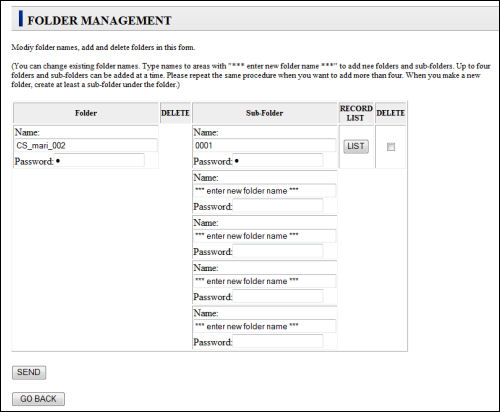This screenshot has width=500, height=412.
Task: Select first new sub-folder password field
Action: click(278, 206)
